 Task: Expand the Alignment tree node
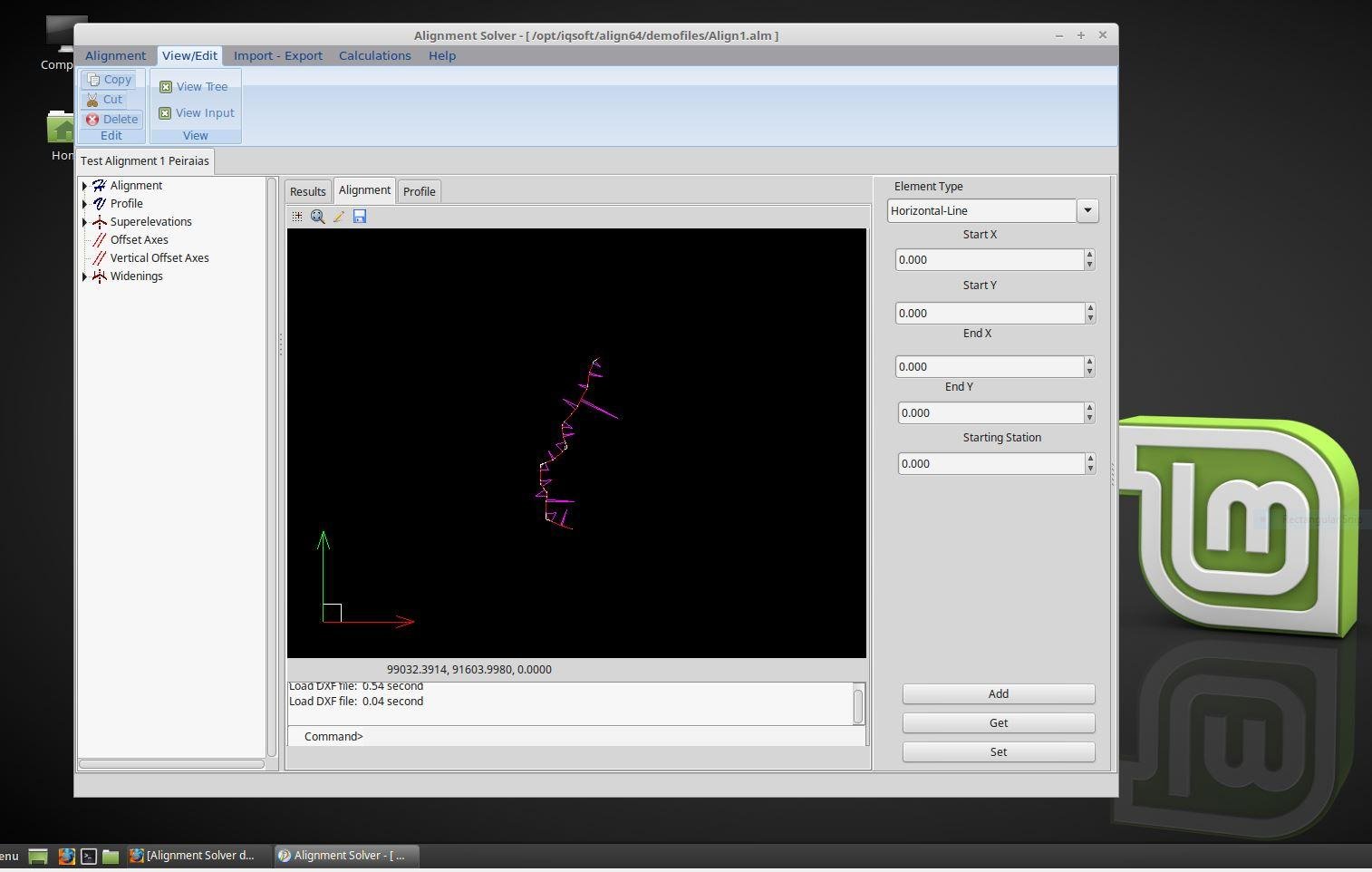(x=84, y=185)
